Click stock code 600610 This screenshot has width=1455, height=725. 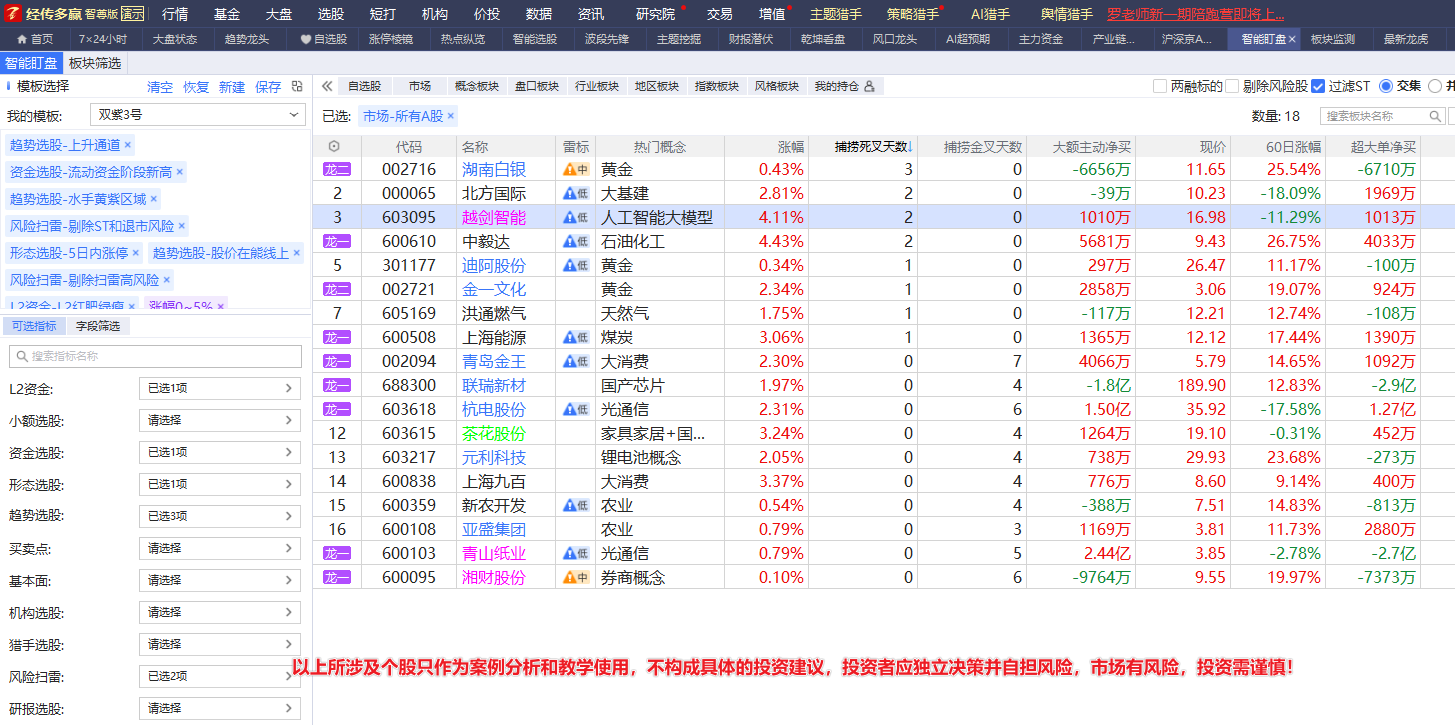(409, 241)
